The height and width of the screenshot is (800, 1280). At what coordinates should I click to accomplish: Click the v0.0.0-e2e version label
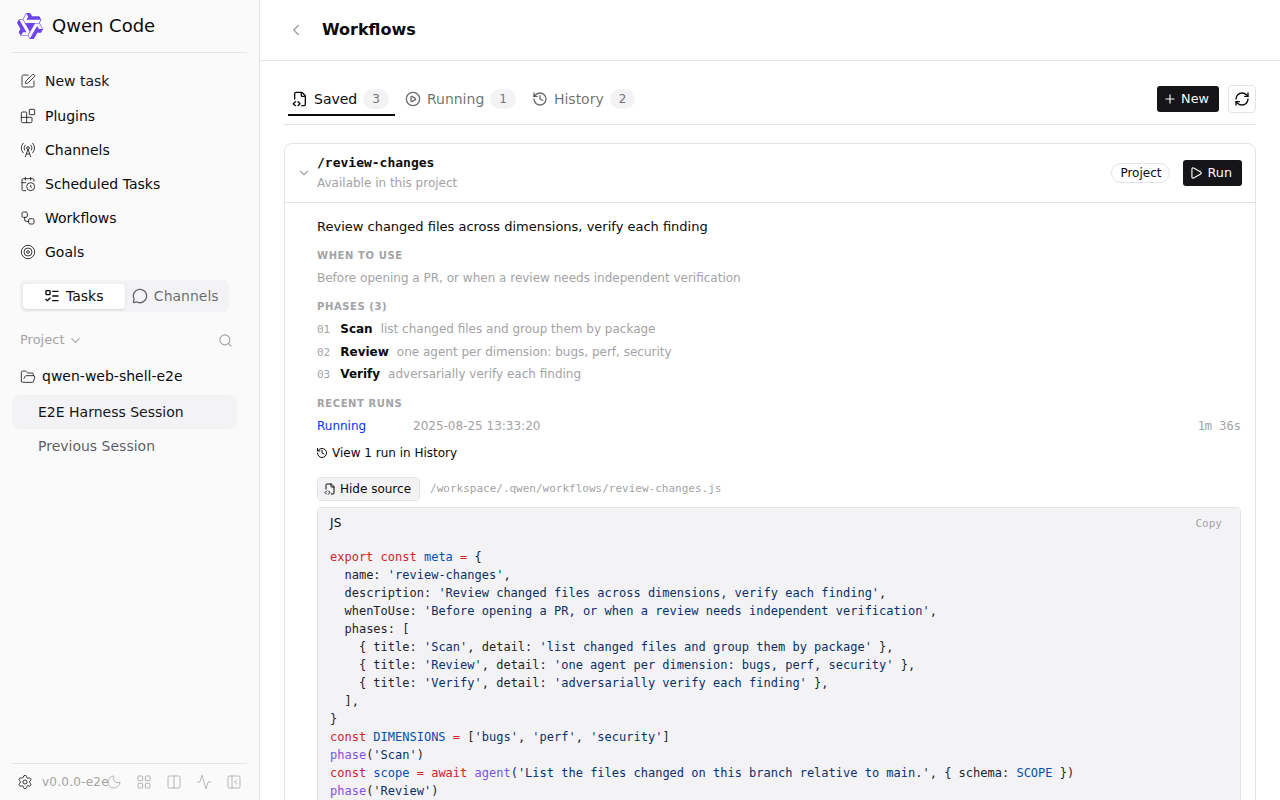point(75,782)
